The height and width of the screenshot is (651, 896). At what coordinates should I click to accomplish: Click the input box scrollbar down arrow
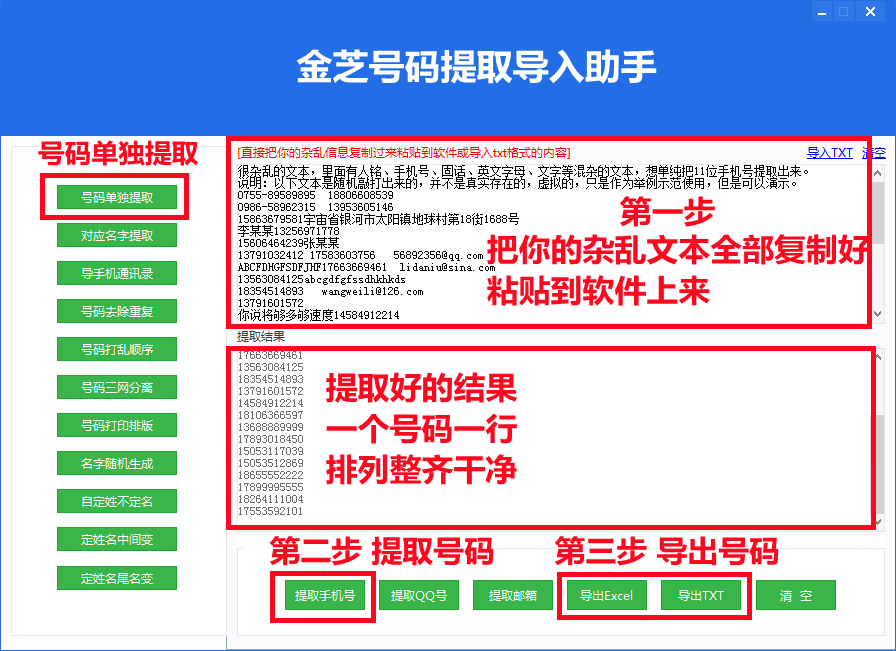[x=878, y=314]
